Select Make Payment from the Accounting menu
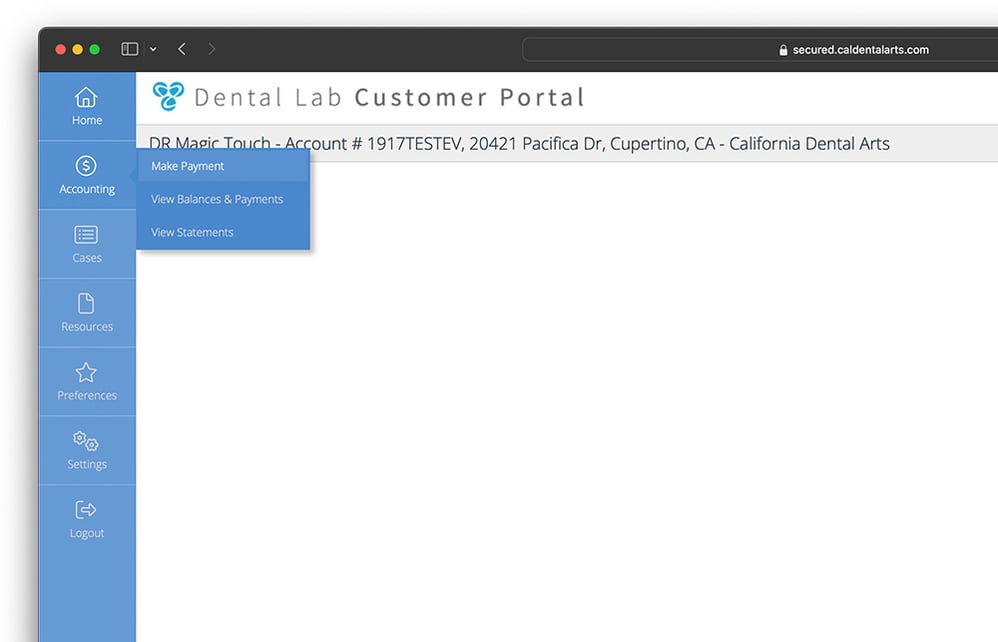The image size is (998, 642). pos(188,166)
